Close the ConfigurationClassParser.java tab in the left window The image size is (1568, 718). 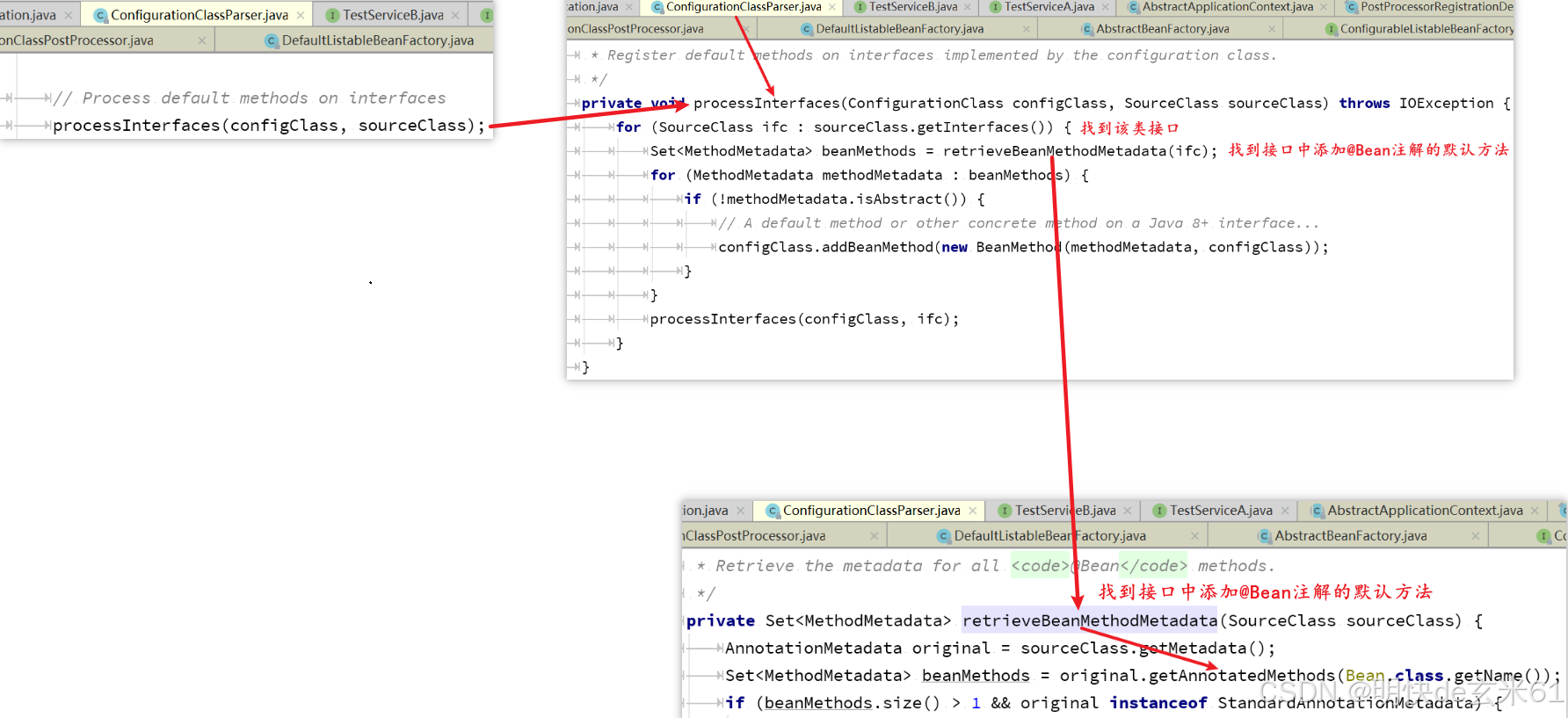click(301, 15)
